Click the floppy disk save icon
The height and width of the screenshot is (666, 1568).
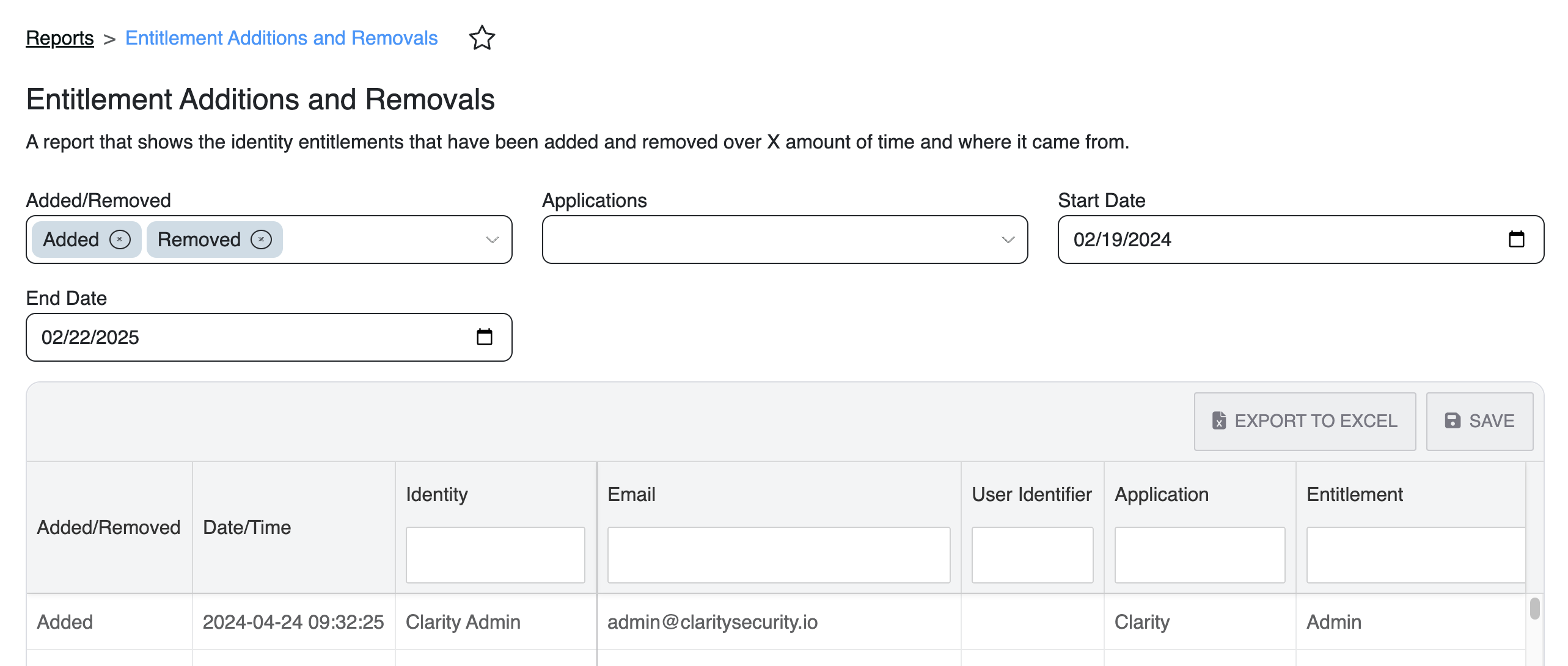click(1453, 421)
